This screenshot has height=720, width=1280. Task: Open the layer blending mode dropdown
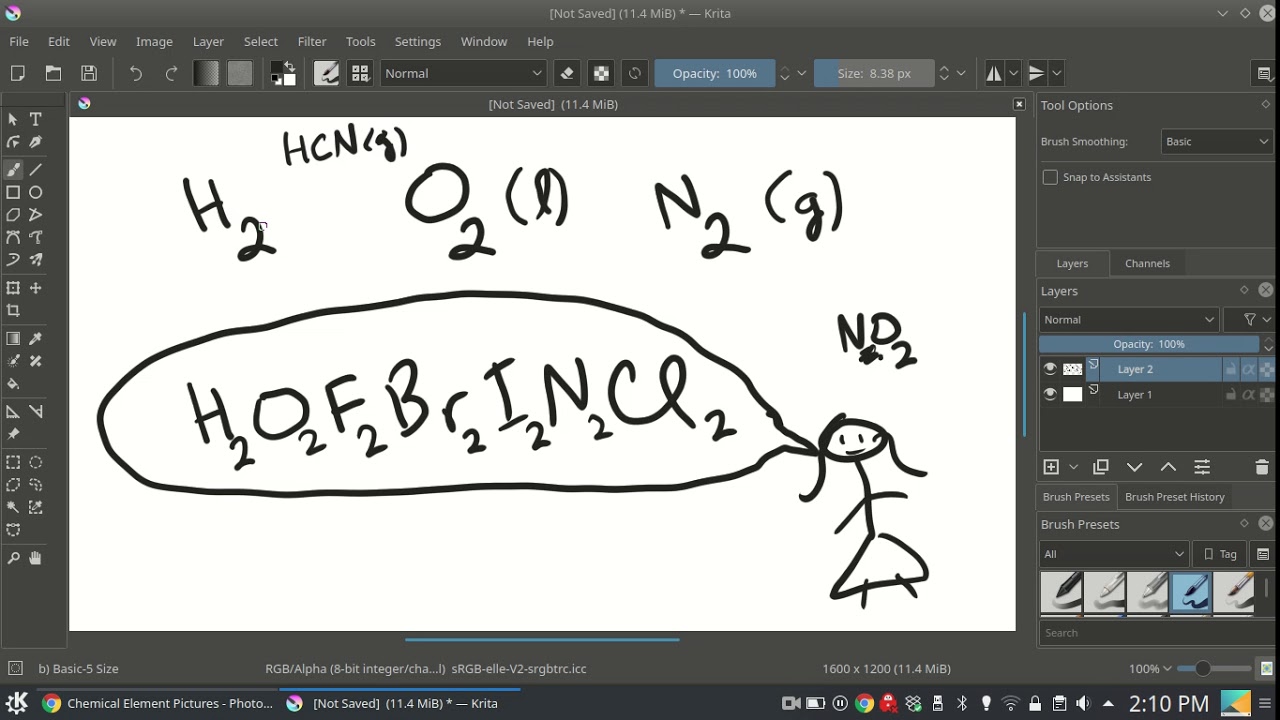point(1129,320)
